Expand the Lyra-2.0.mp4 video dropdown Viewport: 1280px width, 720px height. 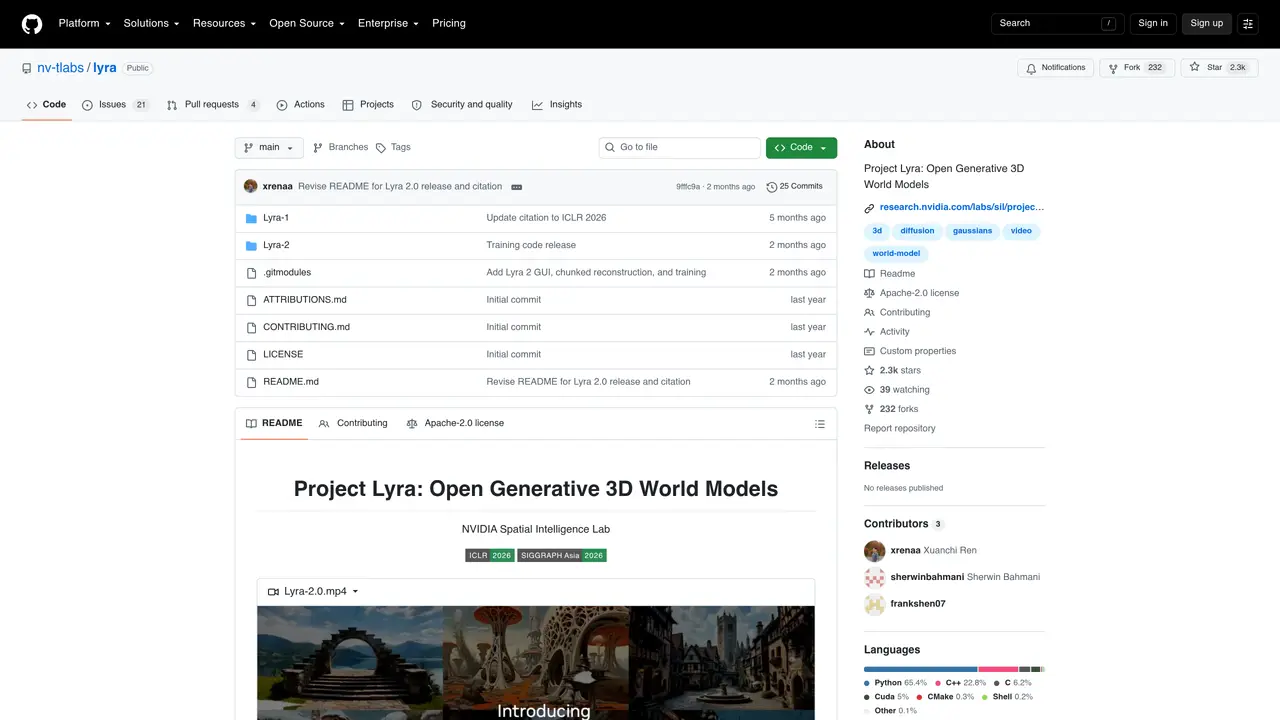[313, 592]
